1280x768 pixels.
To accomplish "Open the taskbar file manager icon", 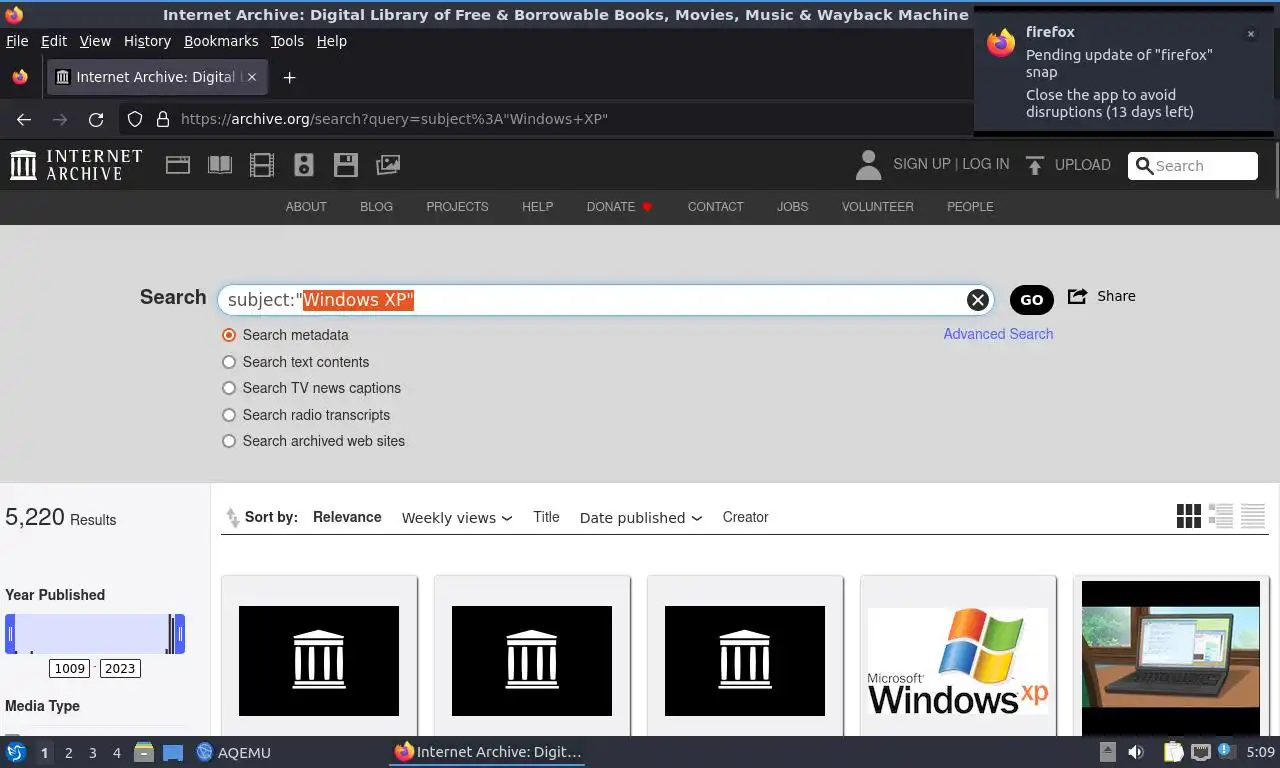I will (143, 752).
